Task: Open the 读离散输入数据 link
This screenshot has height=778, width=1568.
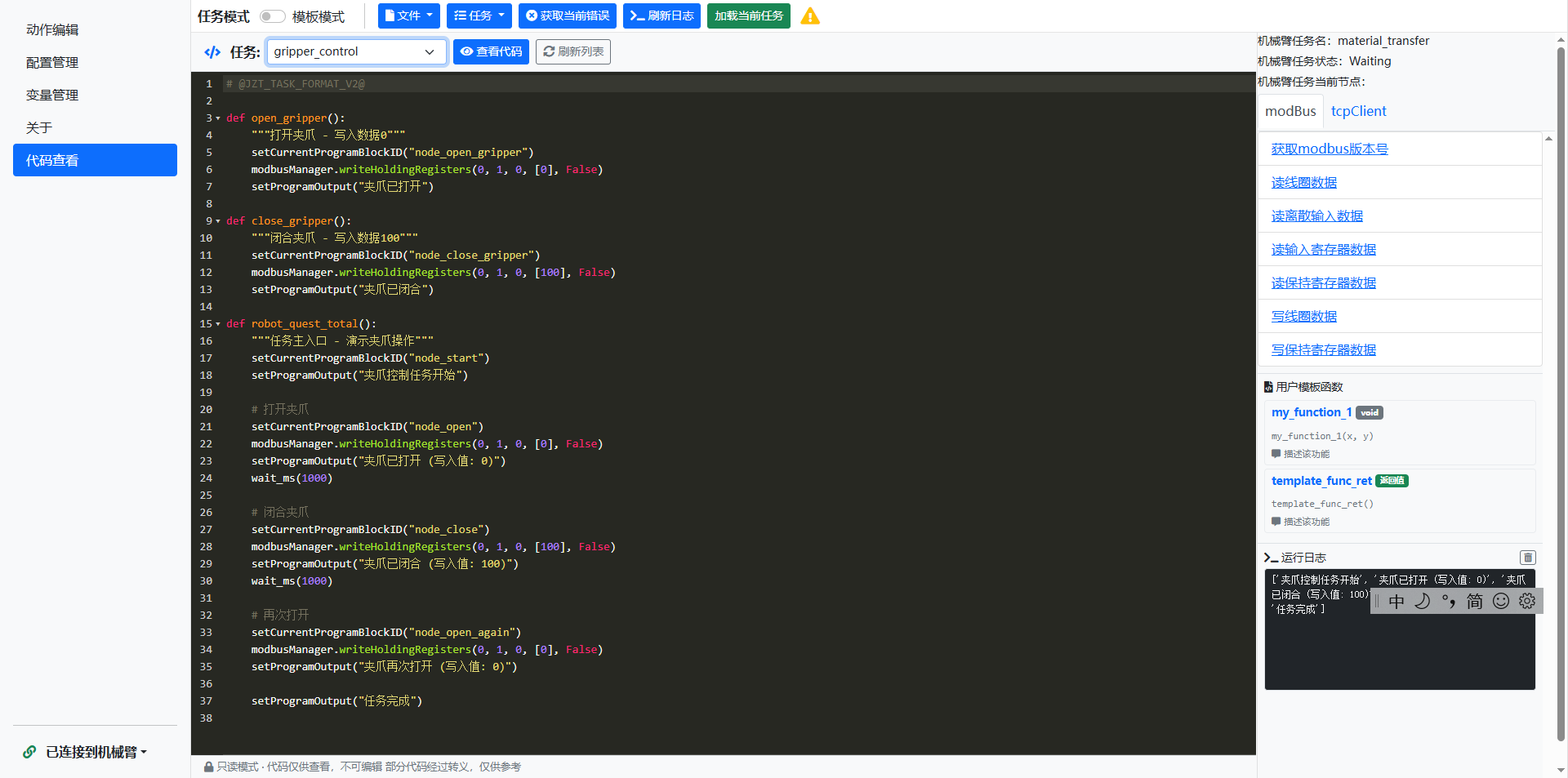Action: [1316, 216]
